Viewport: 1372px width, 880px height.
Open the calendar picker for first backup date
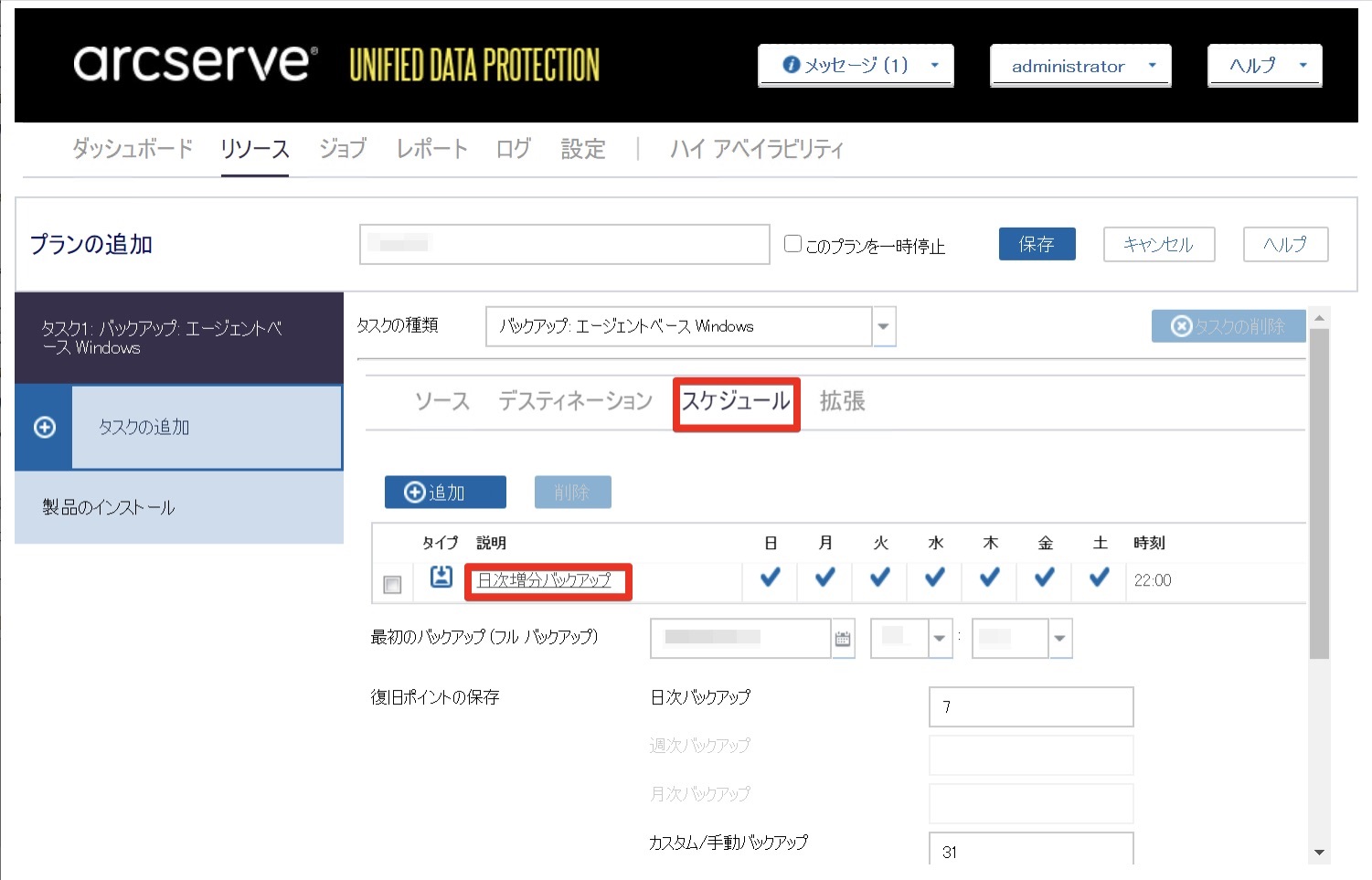click(843, 639)
